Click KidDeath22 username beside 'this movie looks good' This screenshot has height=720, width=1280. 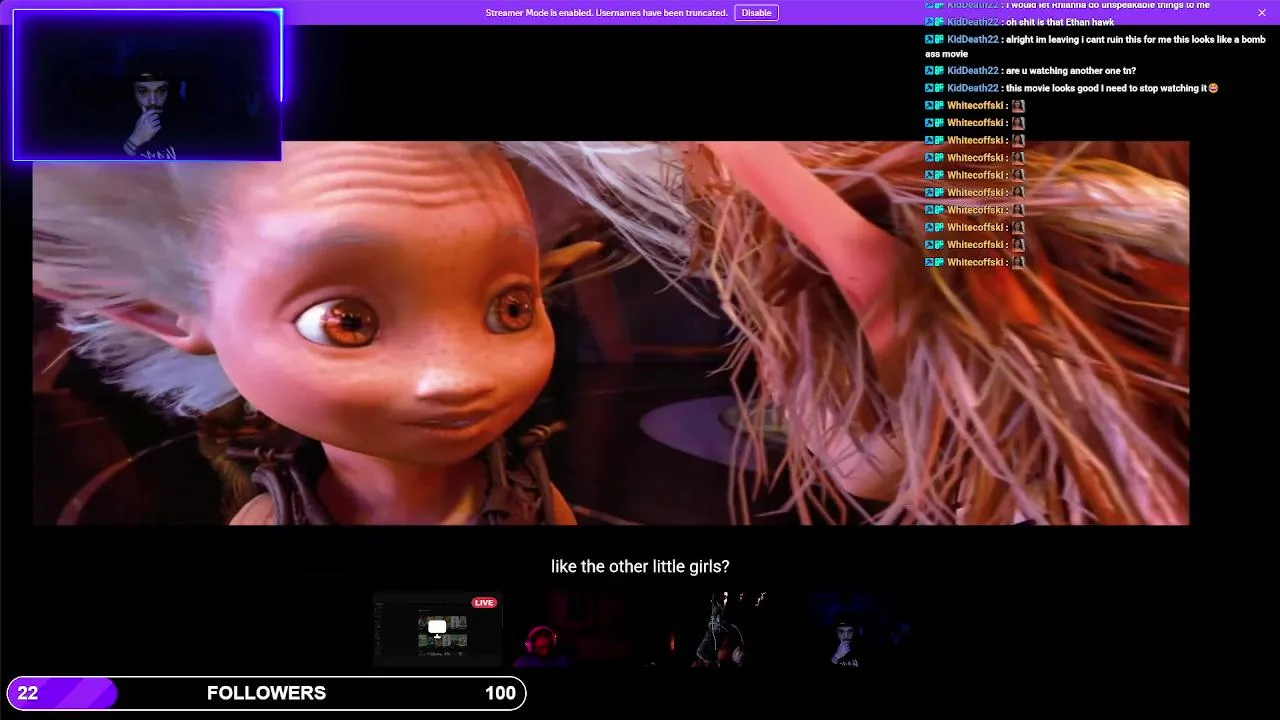click(972, 88)
